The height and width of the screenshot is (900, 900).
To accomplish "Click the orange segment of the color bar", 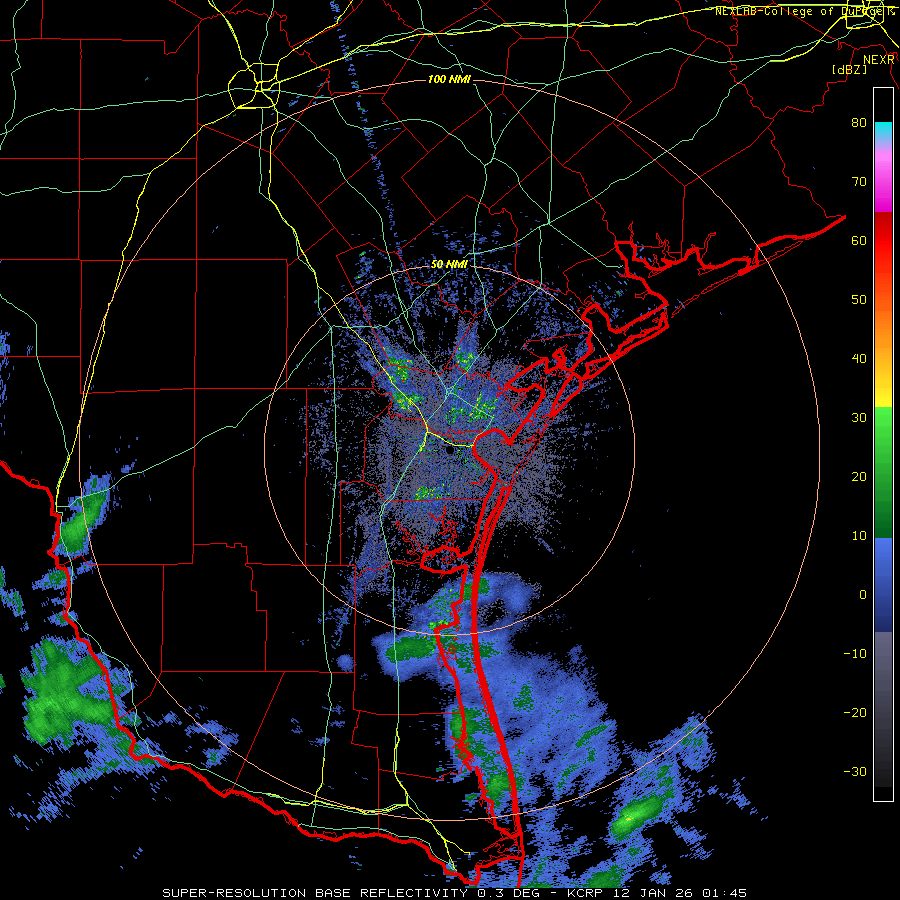I will [x=883, y=327].
